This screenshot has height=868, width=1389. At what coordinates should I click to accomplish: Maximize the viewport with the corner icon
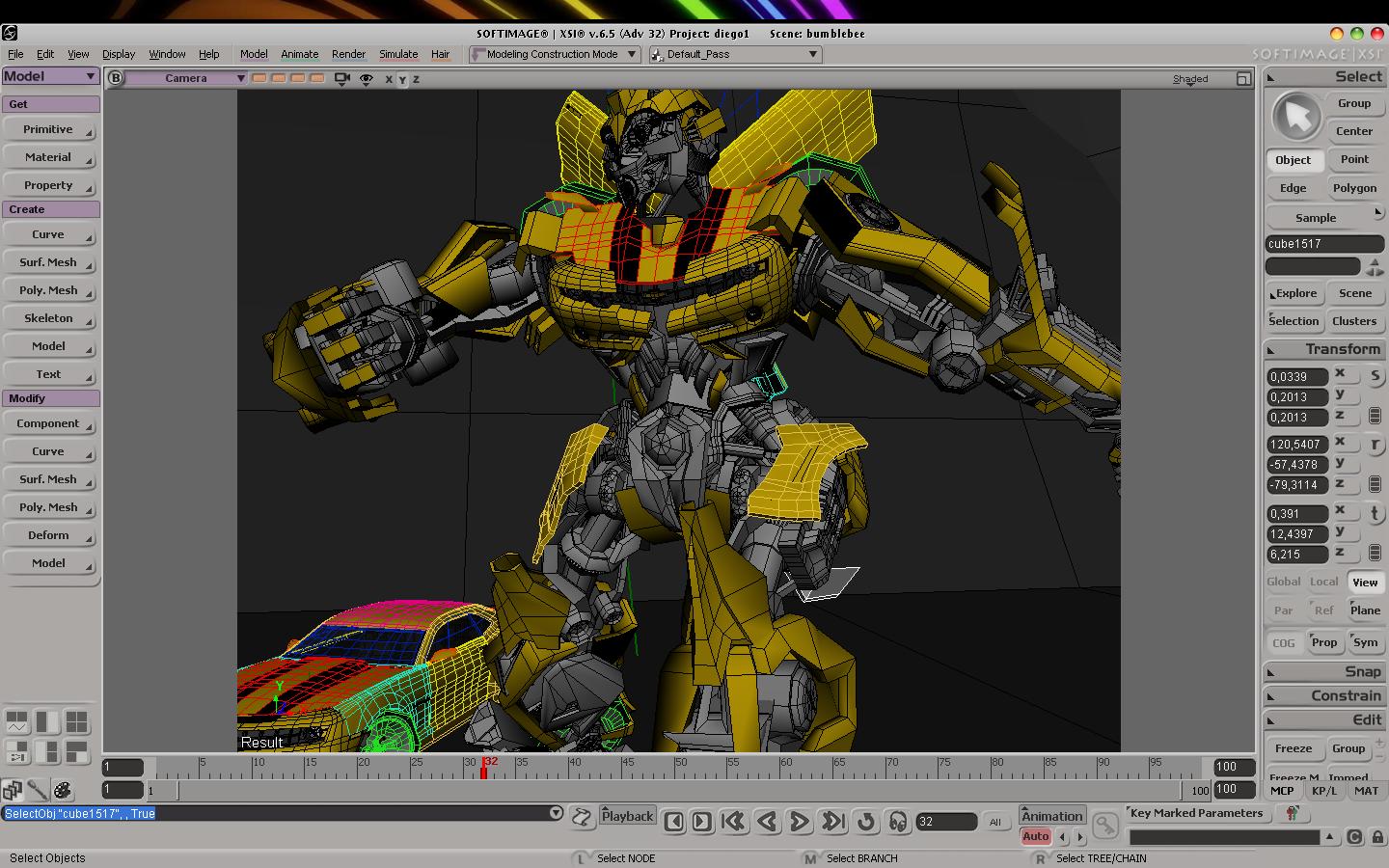(x=1243, y=79)
